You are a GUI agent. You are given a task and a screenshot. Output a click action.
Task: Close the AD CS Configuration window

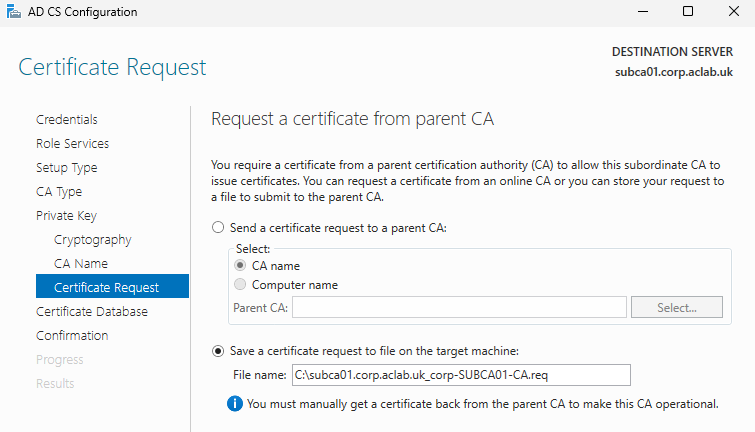[x=734, y=12]
